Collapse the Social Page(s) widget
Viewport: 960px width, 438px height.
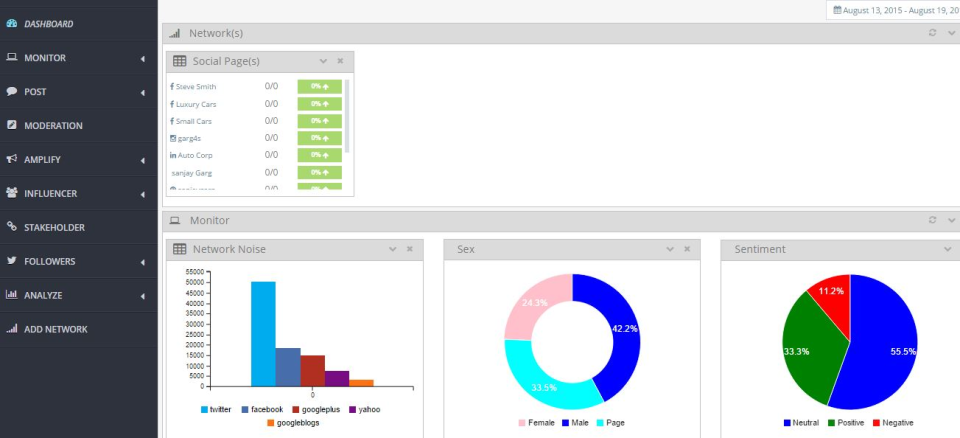(x=323, y=61)
